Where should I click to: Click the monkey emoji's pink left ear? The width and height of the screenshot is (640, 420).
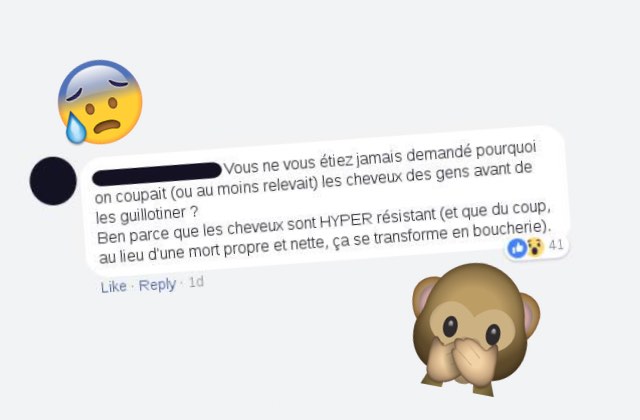(x=424, y=296)
